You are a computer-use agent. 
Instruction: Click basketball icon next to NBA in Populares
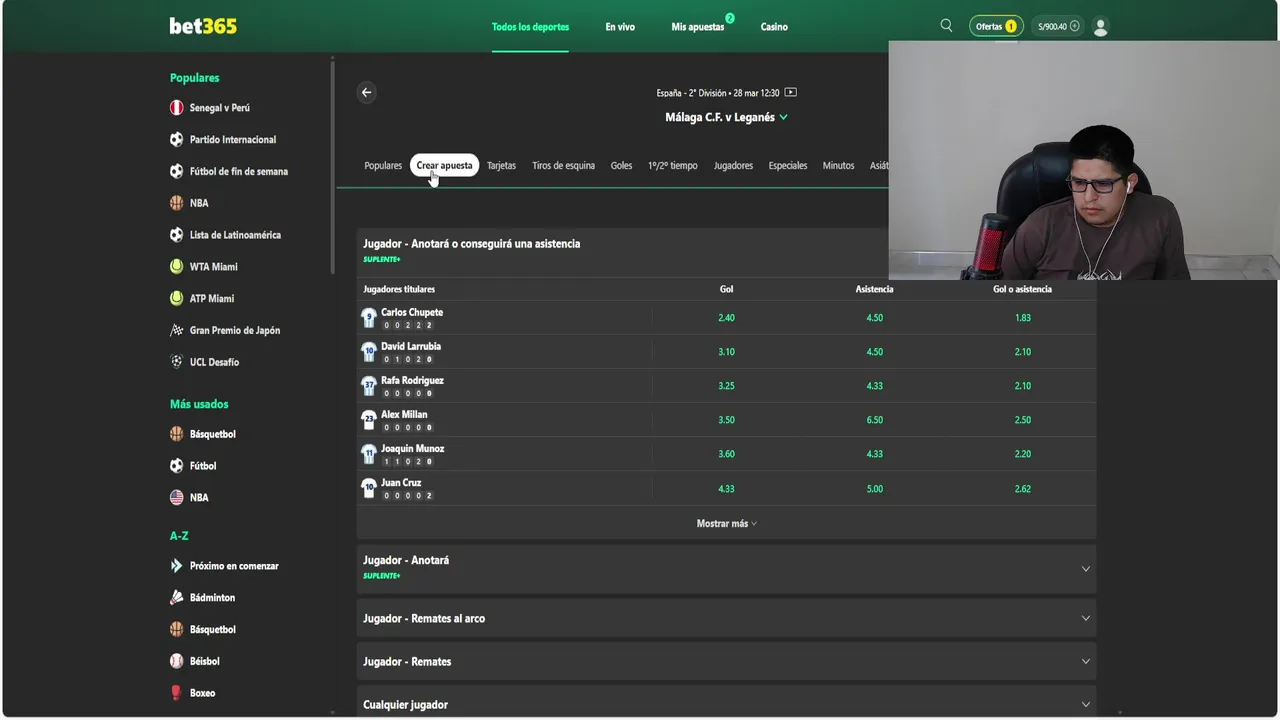[x=177, y=203]
